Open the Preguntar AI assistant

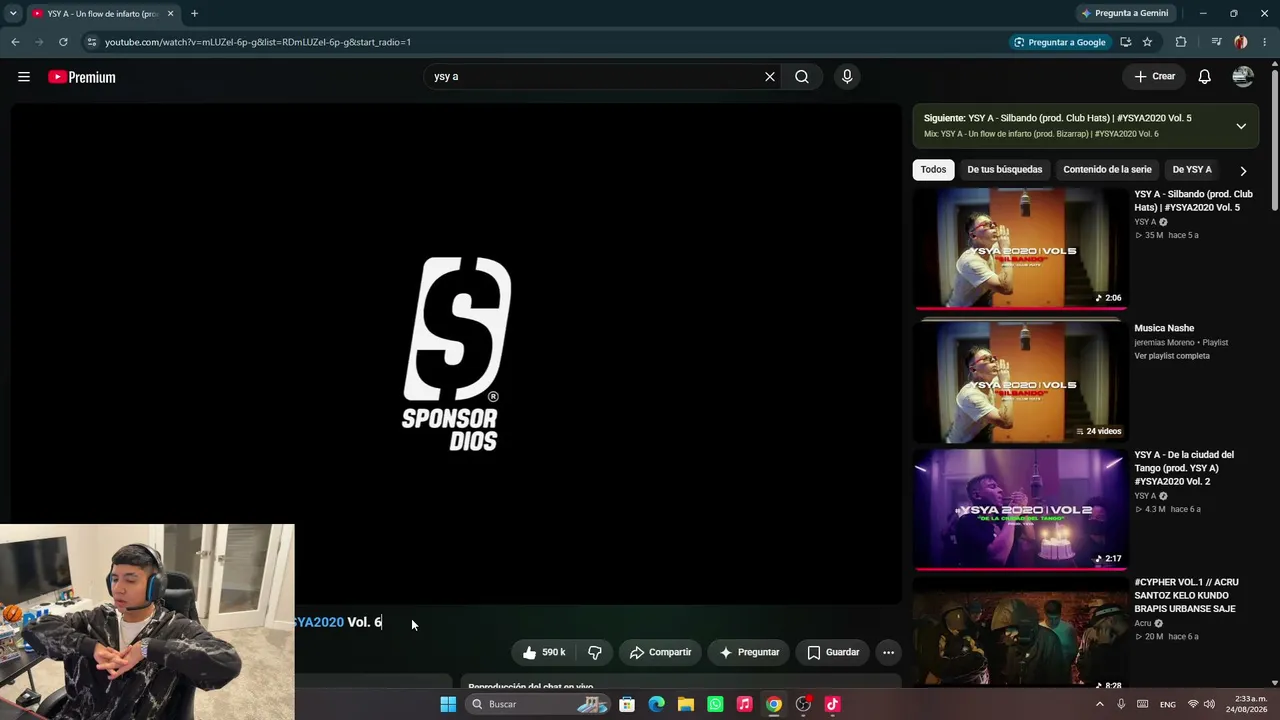pos(749,652)
